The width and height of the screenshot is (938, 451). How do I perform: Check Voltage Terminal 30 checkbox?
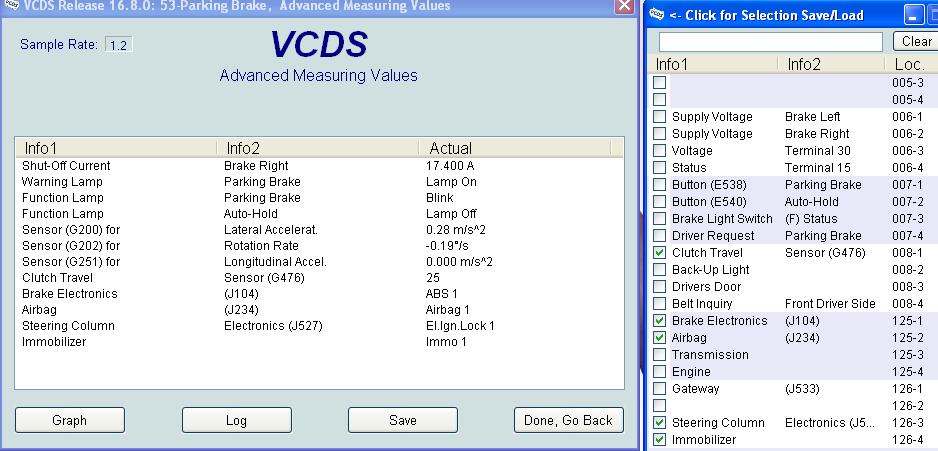click(659, 151)
